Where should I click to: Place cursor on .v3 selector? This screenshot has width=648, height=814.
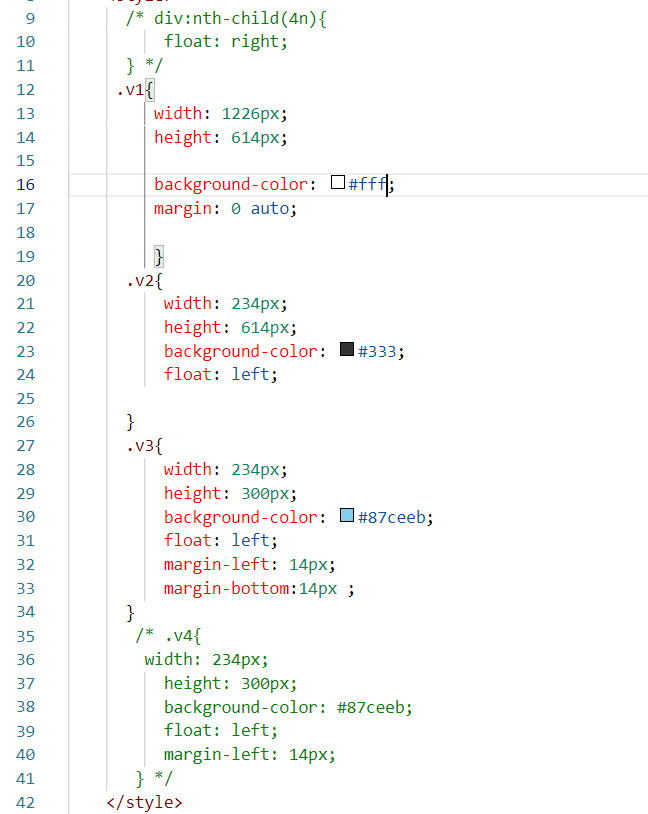(x=140, y=446)
